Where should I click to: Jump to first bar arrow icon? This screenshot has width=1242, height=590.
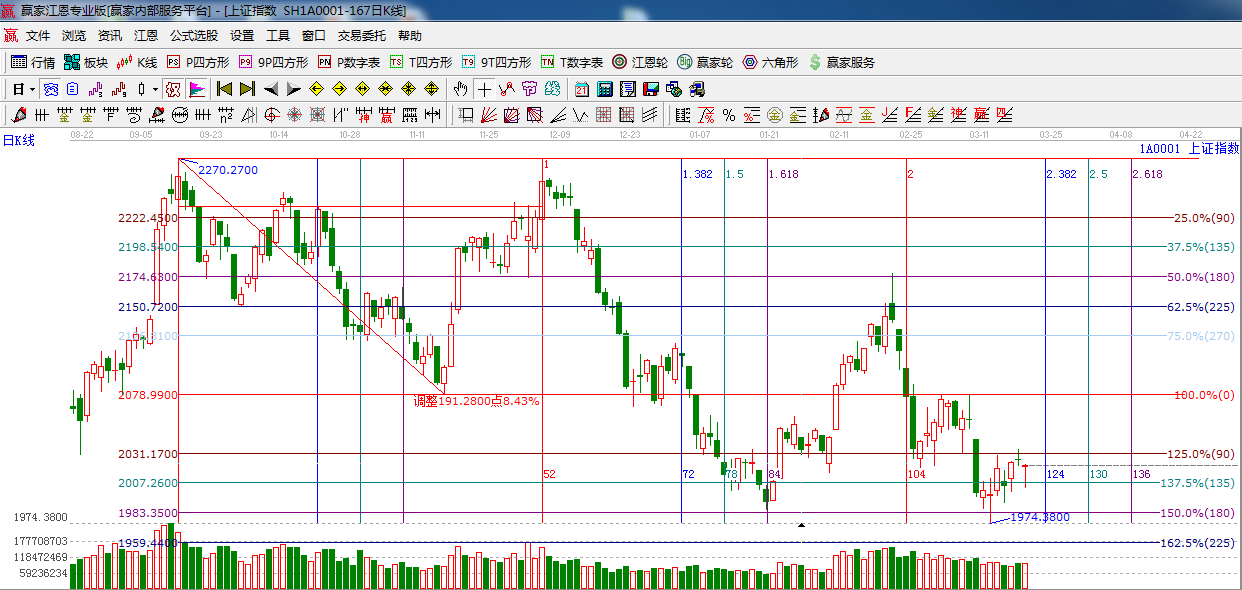tap(225, 89)
